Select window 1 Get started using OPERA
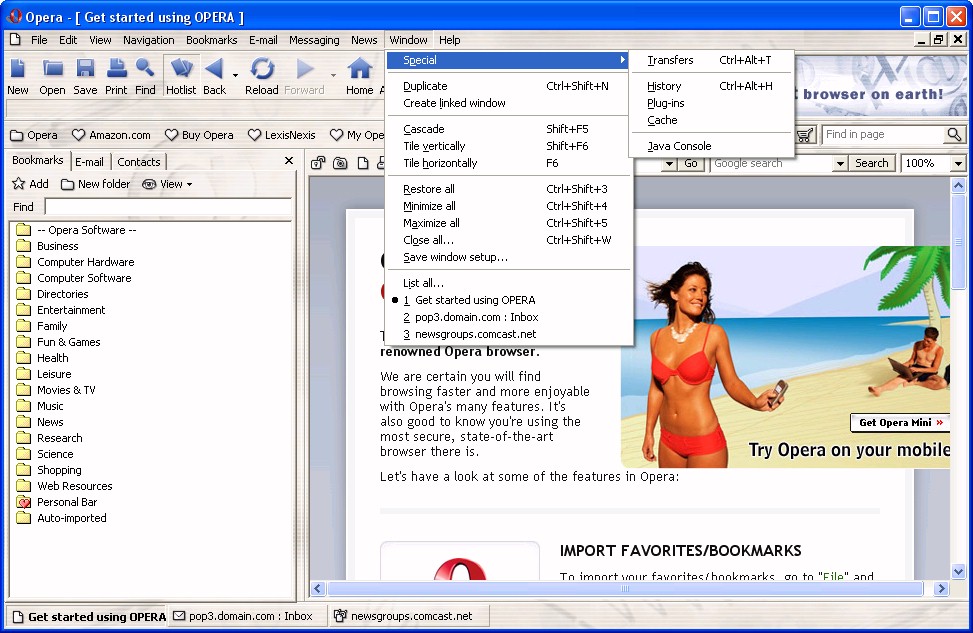 point(508,300)
